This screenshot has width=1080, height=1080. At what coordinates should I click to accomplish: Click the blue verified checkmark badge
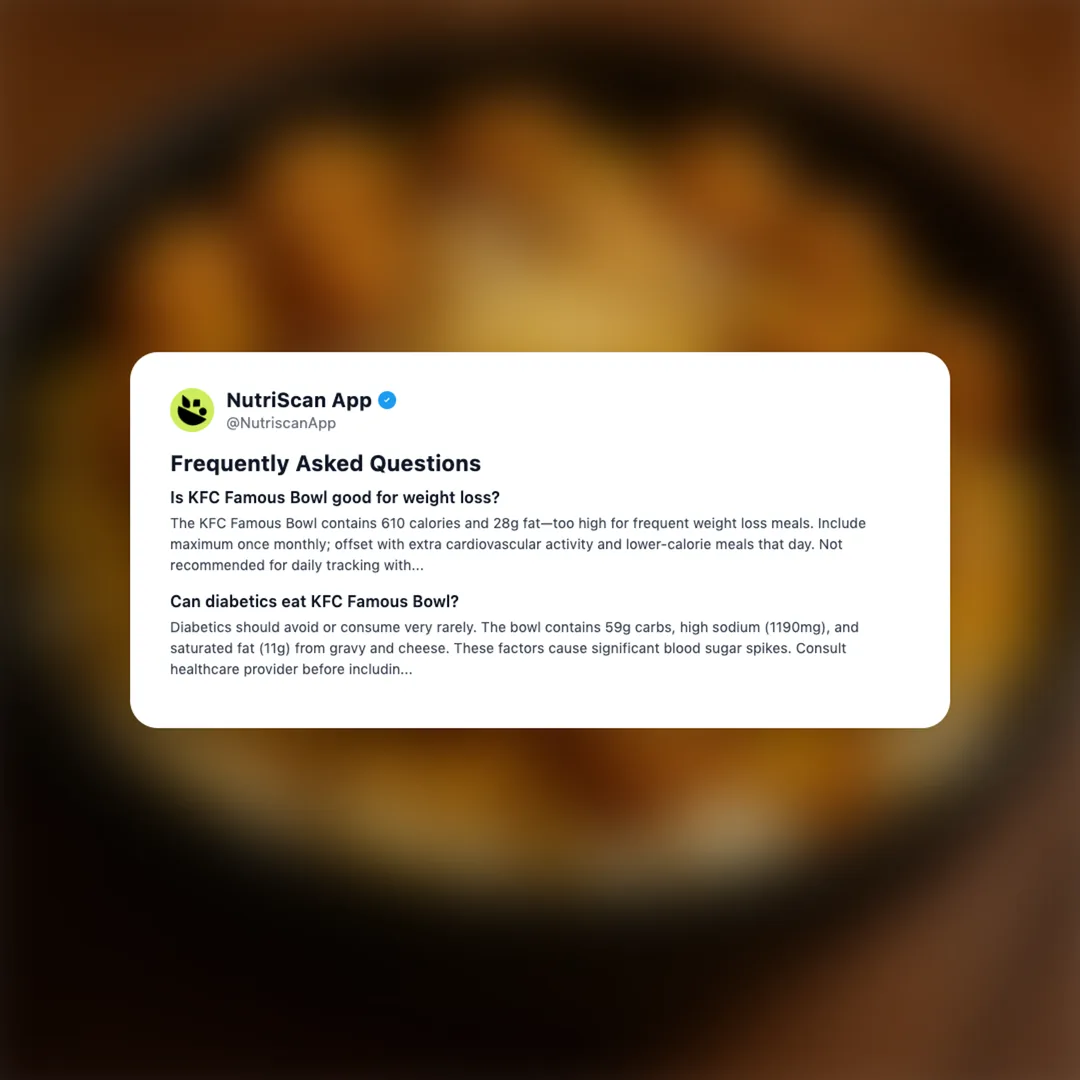point(387,400)
